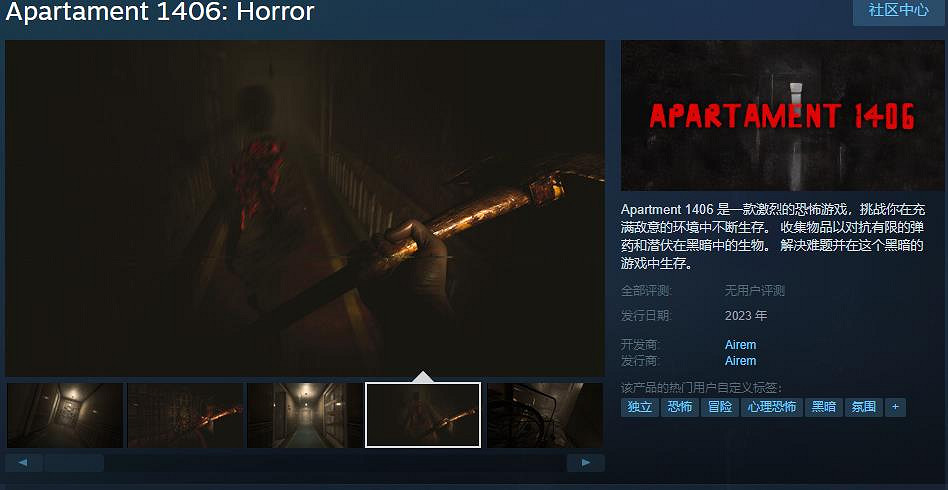Image resolution: width=948 pixels, height=490 pixels.
Task: Click the 开发商 label
Action: click(x=641, y=345)
